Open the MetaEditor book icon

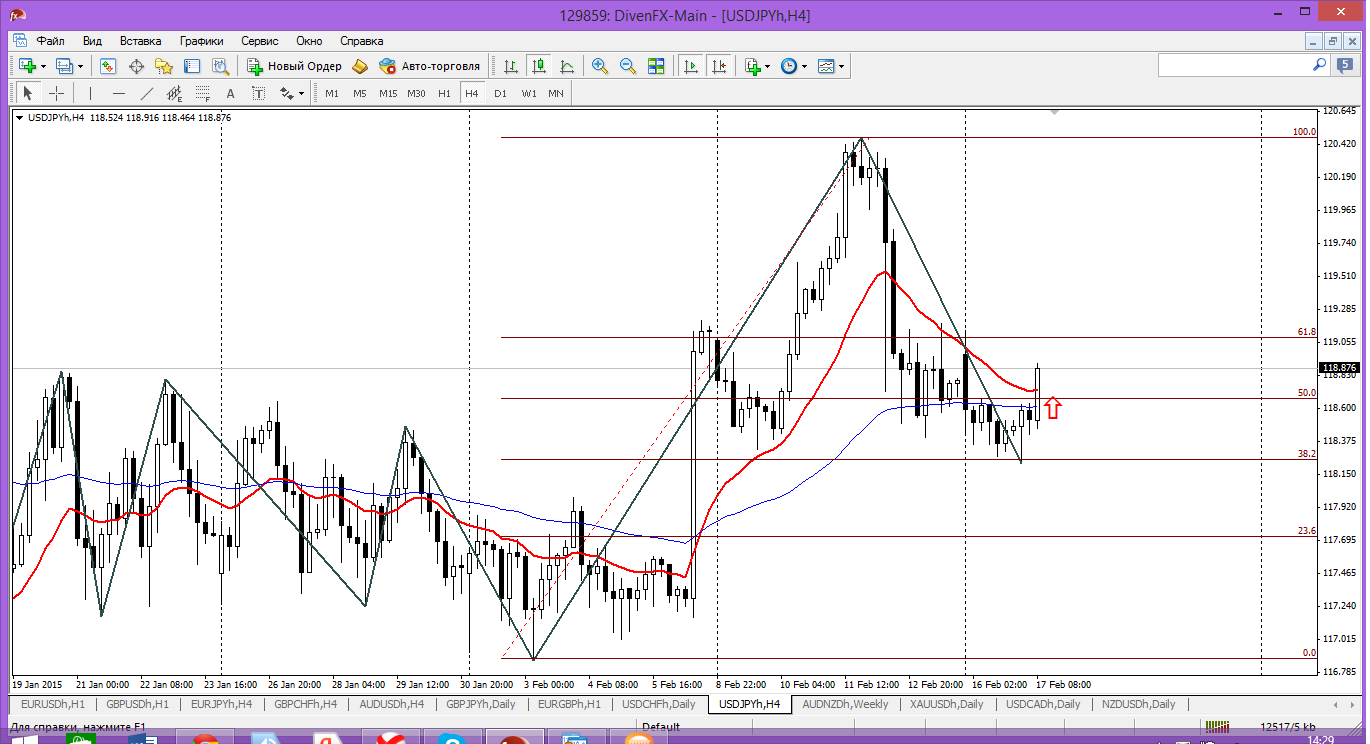click(x=360, y=66)
